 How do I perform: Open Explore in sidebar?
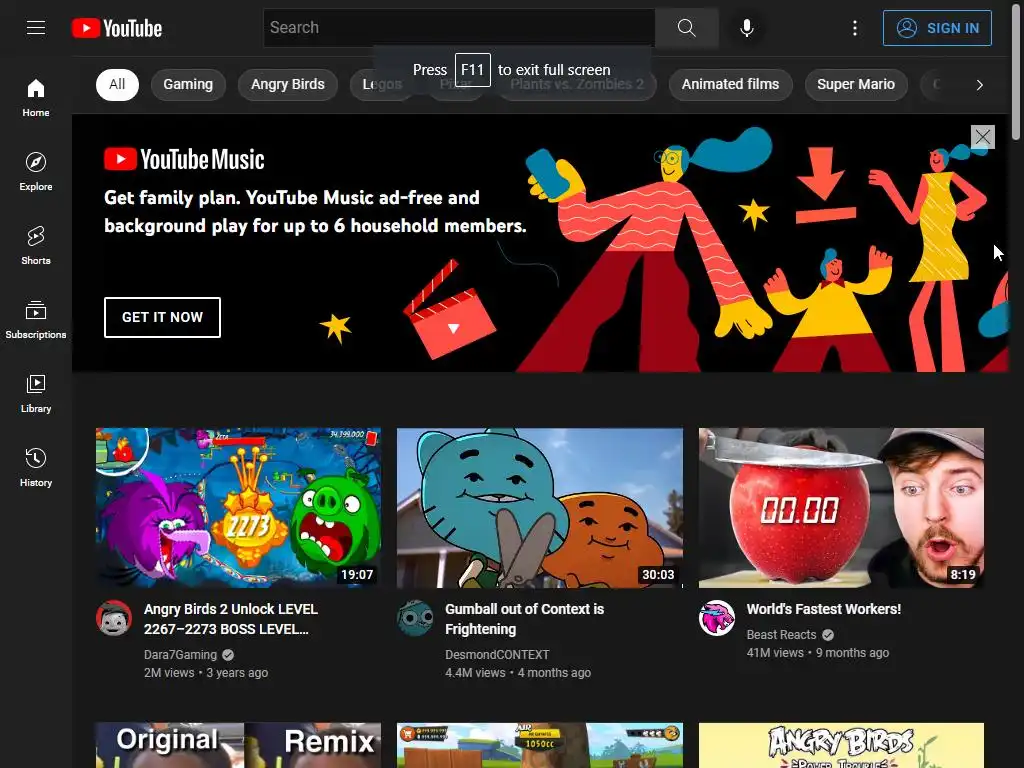pyautogui.click(x=36, y=172)
